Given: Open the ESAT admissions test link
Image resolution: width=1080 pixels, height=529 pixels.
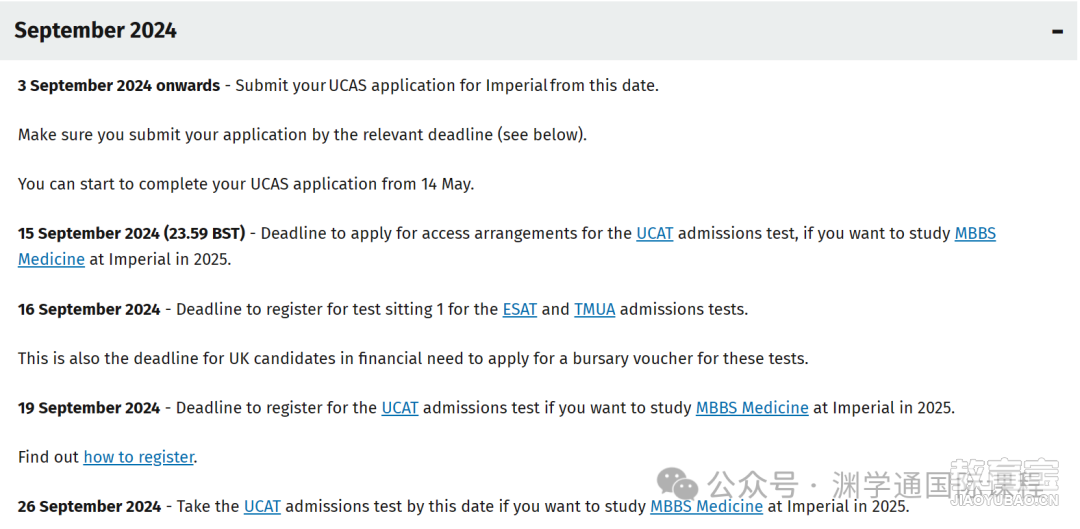Looking at the screenshot, I should click(519, 309).
